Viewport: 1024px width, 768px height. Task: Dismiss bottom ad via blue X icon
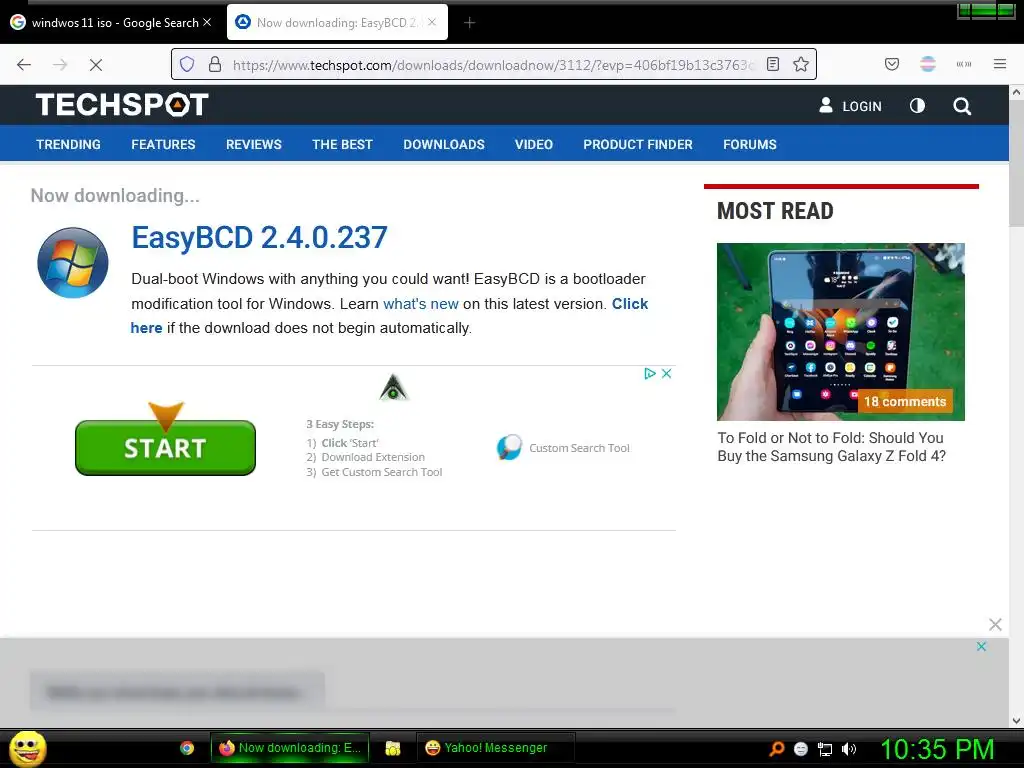(981, 647)
